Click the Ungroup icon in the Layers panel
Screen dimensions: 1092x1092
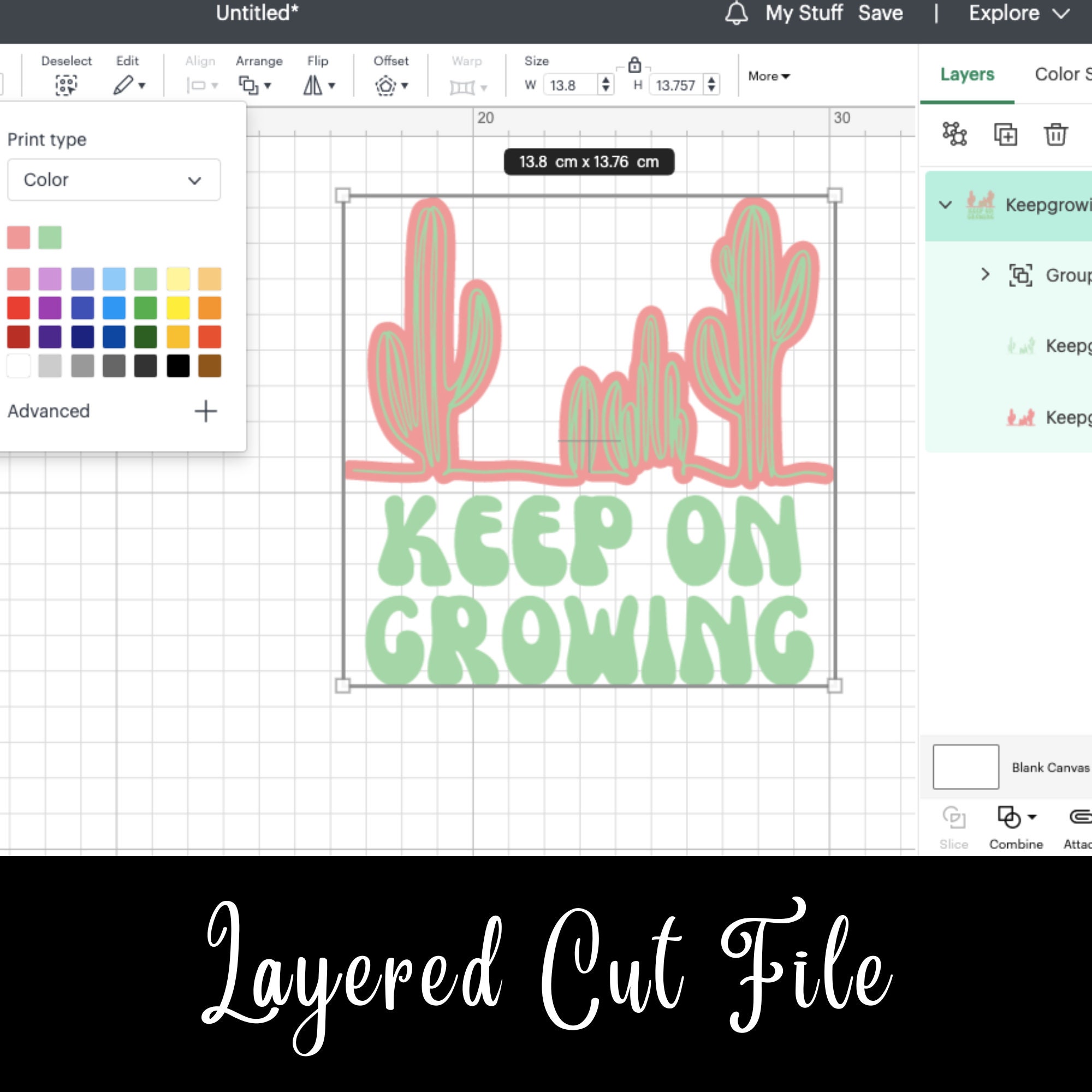954,134
